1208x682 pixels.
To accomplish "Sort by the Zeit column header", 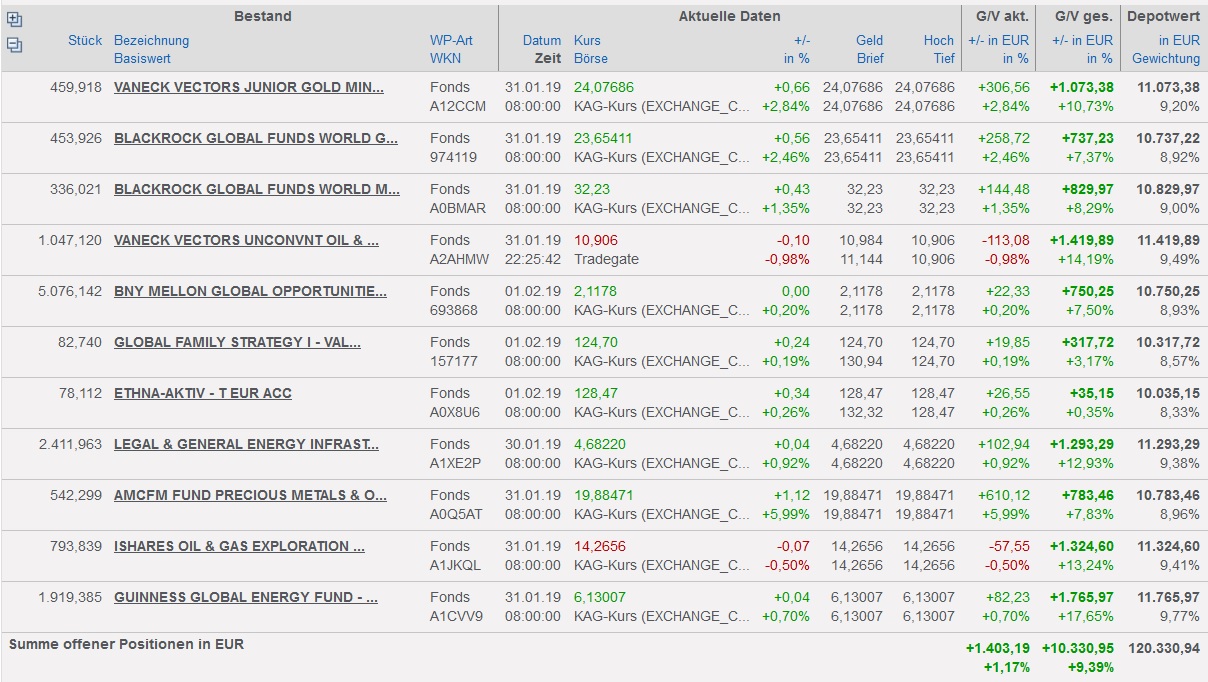I will (547, 59).
